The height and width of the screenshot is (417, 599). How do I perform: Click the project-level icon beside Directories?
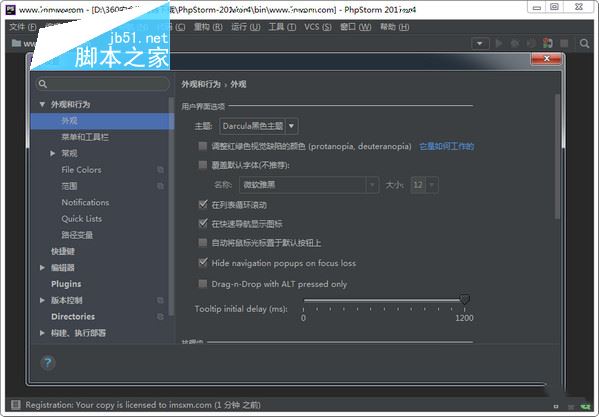coord(160,317)
